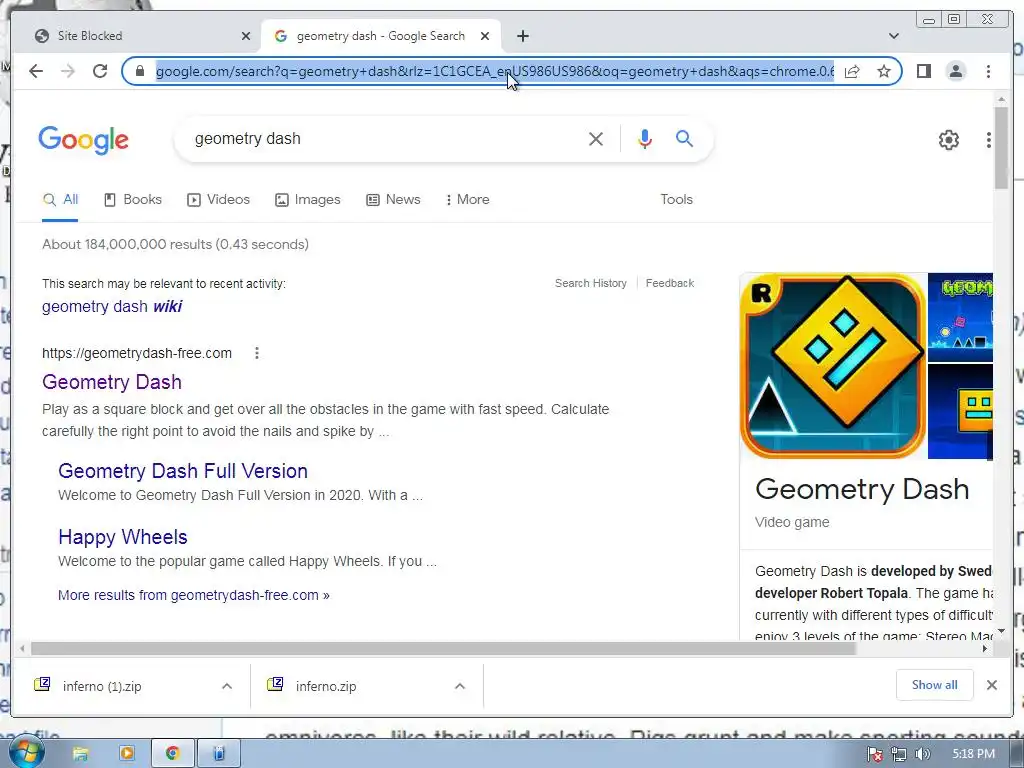Show all downloads
1024x768 pixels.
point(935,685)
